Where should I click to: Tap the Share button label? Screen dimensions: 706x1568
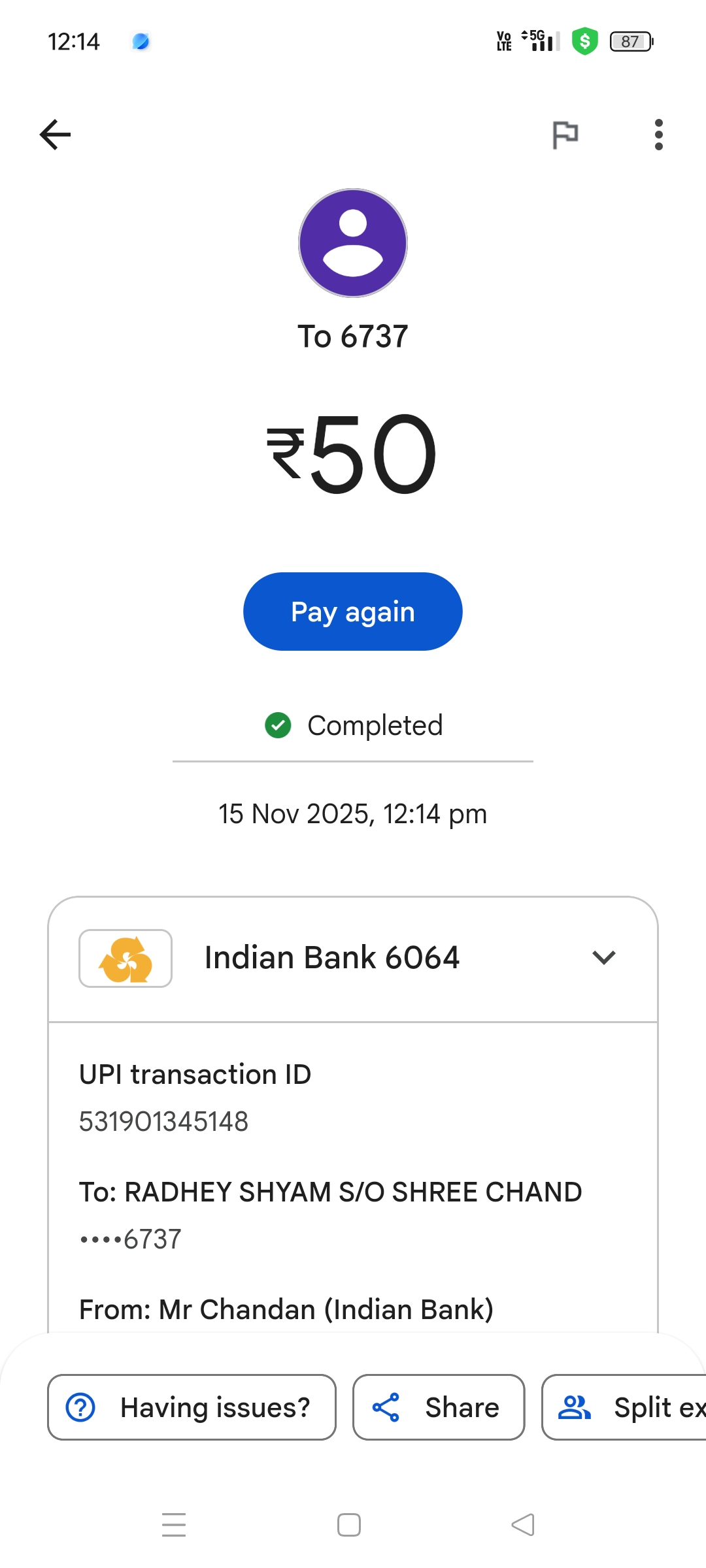[x=462, y=1407]
